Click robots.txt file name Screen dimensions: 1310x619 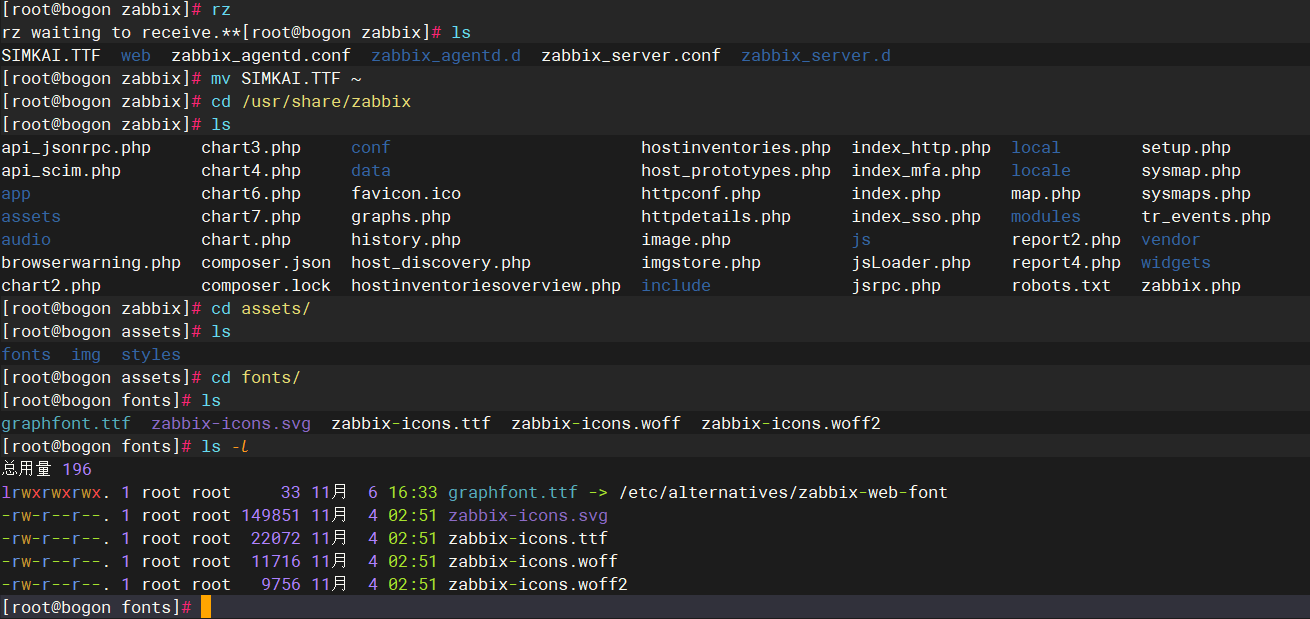click(1061, 285)
